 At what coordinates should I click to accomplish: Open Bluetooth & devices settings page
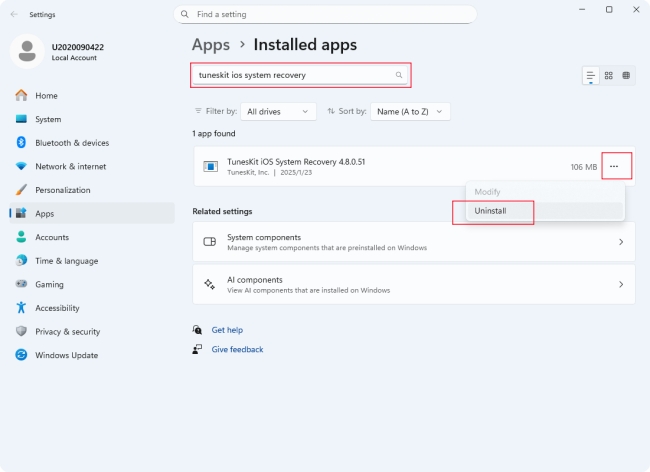click(72, 143)
